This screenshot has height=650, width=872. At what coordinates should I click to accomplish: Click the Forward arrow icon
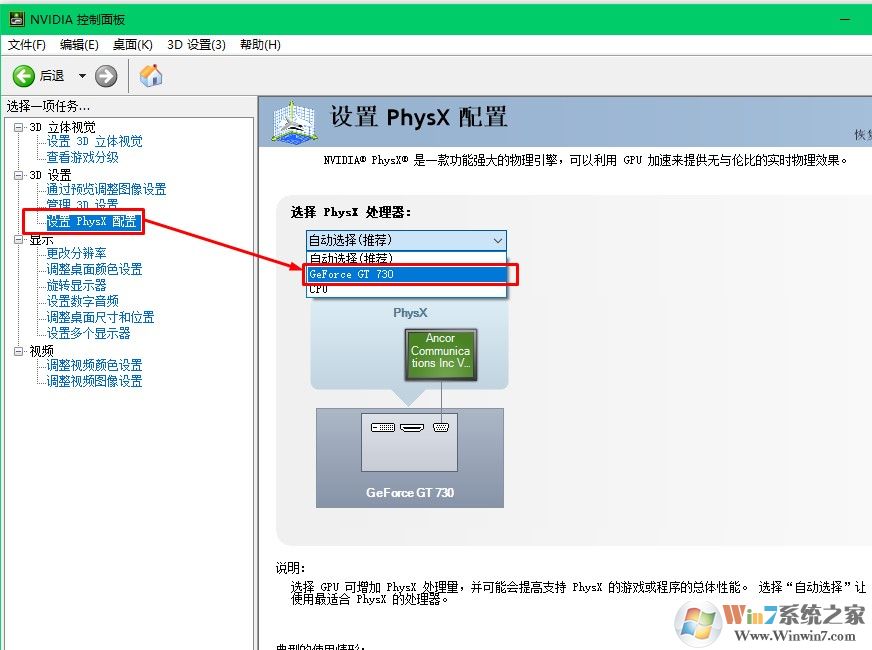106,76
